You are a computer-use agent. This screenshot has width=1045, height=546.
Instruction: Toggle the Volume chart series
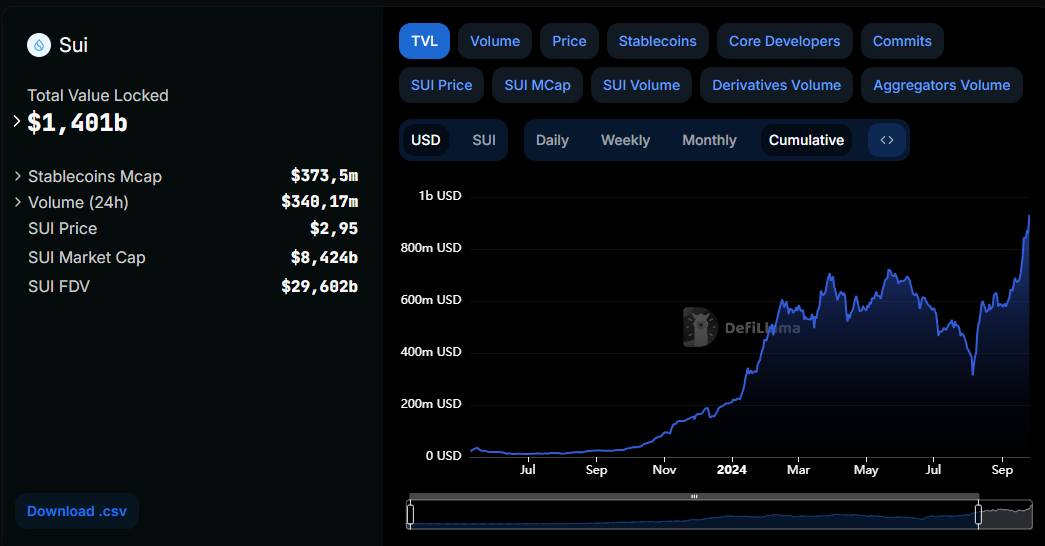(x=495, y=41)
